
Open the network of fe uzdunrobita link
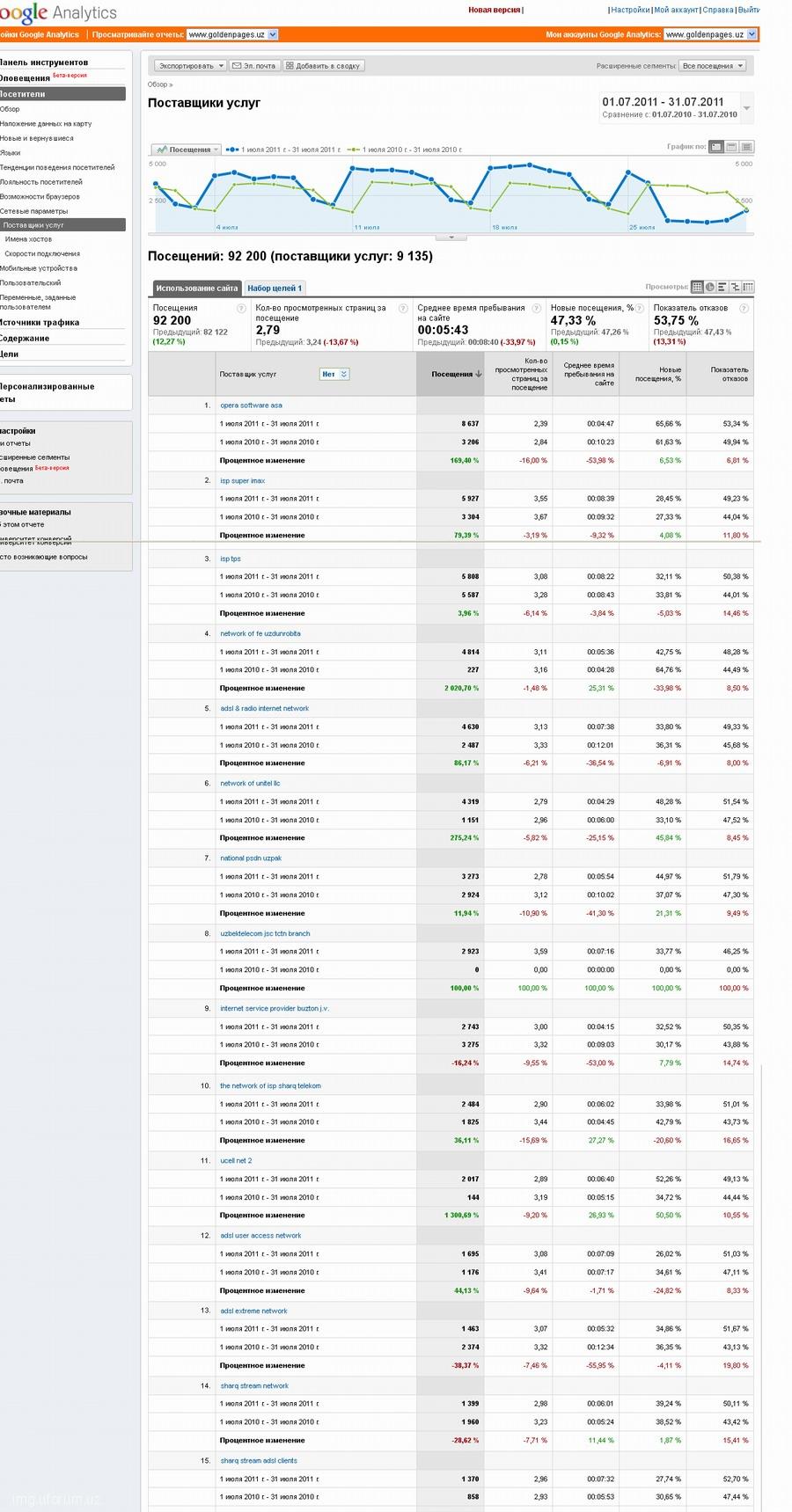[260, 633]
